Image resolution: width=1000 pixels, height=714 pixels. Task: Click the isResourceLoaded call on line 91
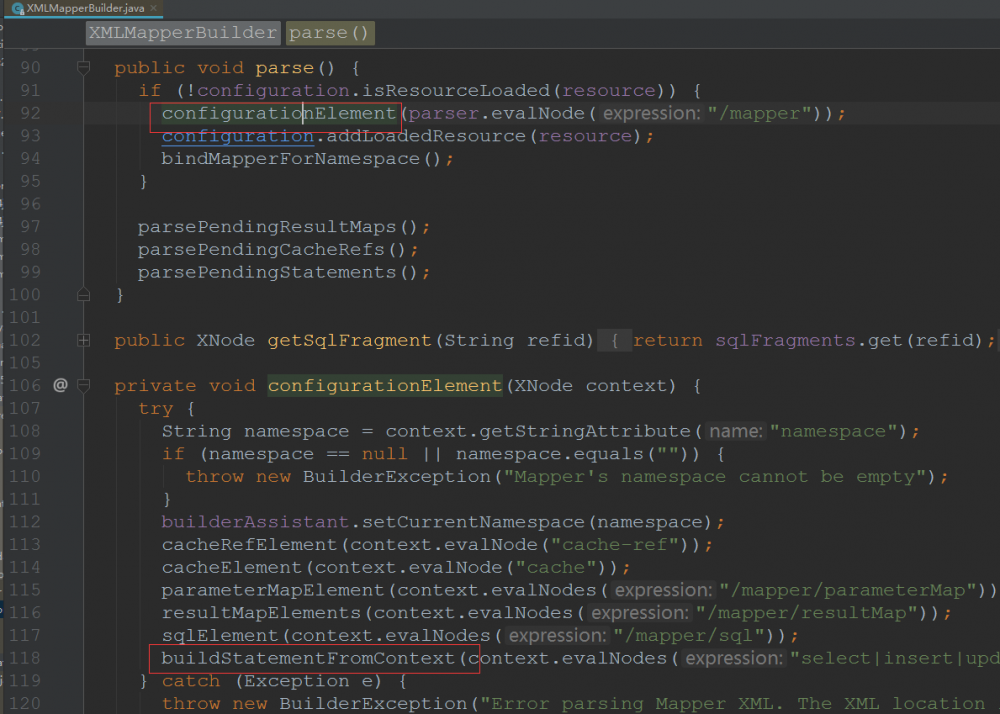tap(455, 91)
